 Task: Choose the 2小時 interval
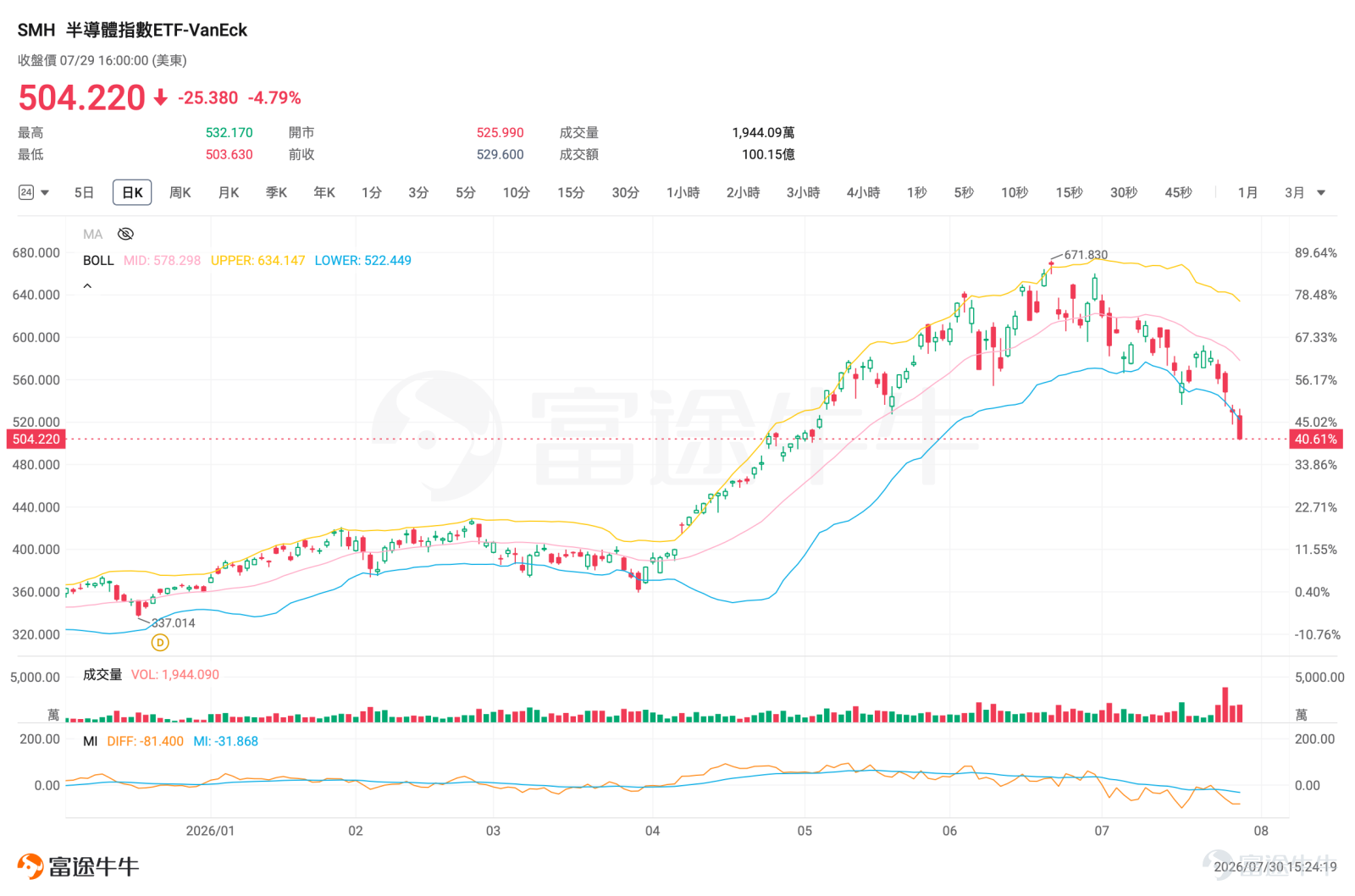click(x=743, y=192)
